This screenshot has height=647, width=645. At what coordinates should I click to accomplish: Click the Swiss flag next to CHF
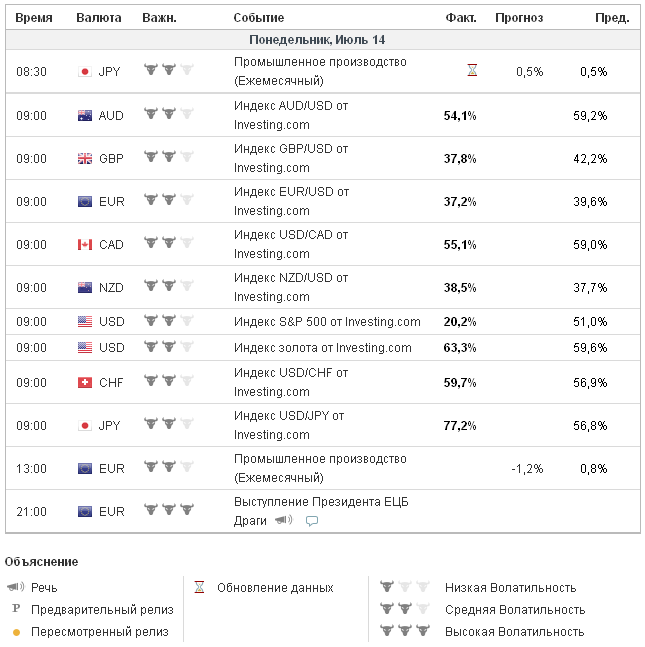pos(85,382)
